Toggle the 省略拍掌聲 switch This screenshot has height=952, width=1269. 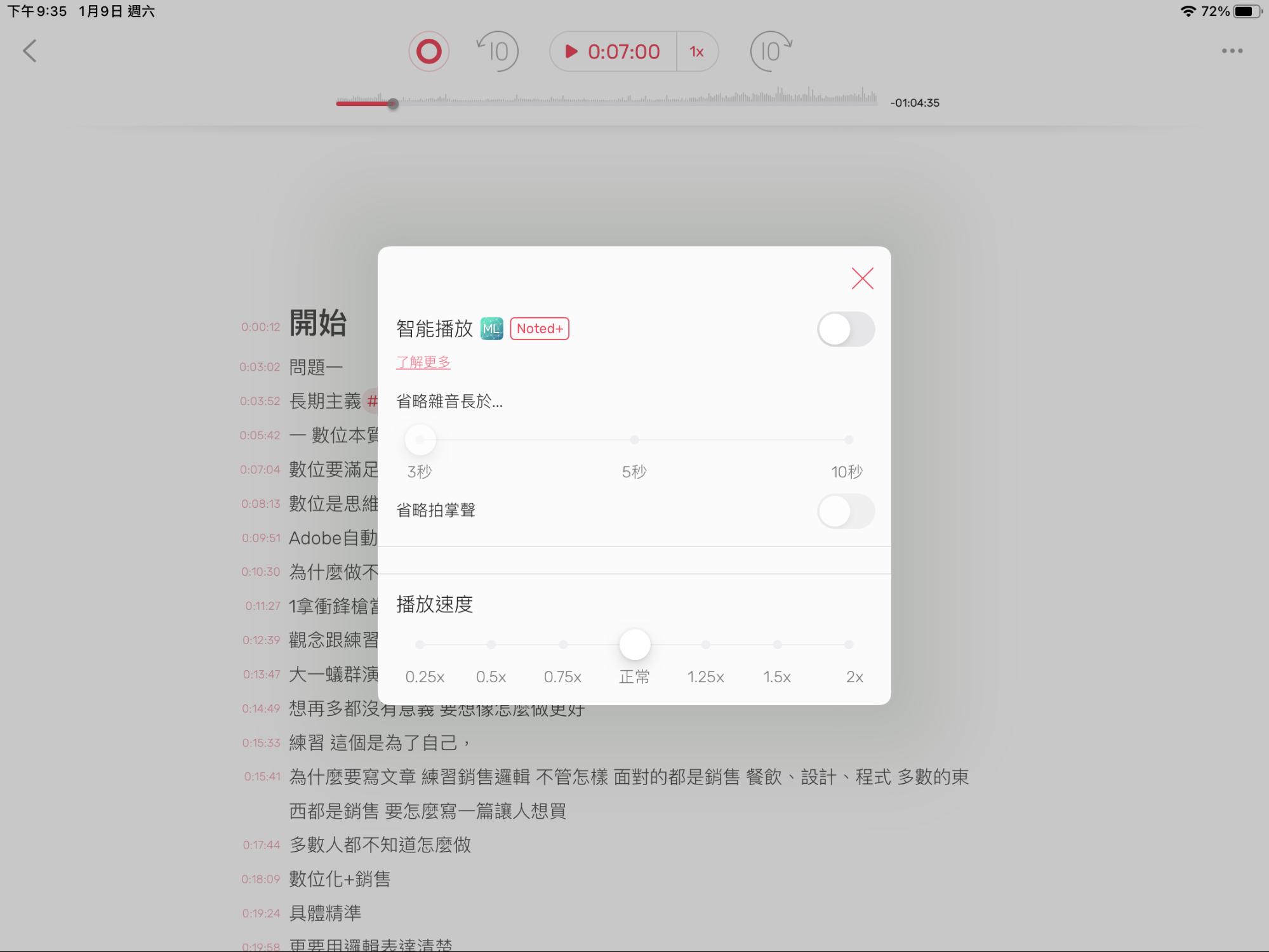pos(846,511)
